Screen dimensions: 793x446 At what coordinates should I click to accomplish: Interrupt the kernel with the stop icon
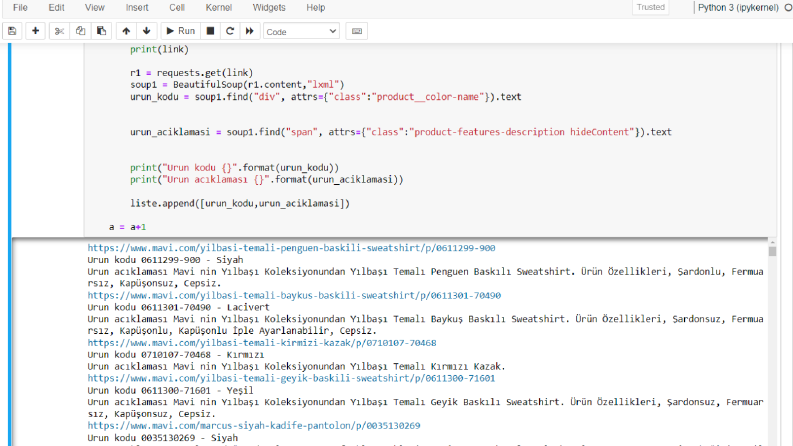210,31
